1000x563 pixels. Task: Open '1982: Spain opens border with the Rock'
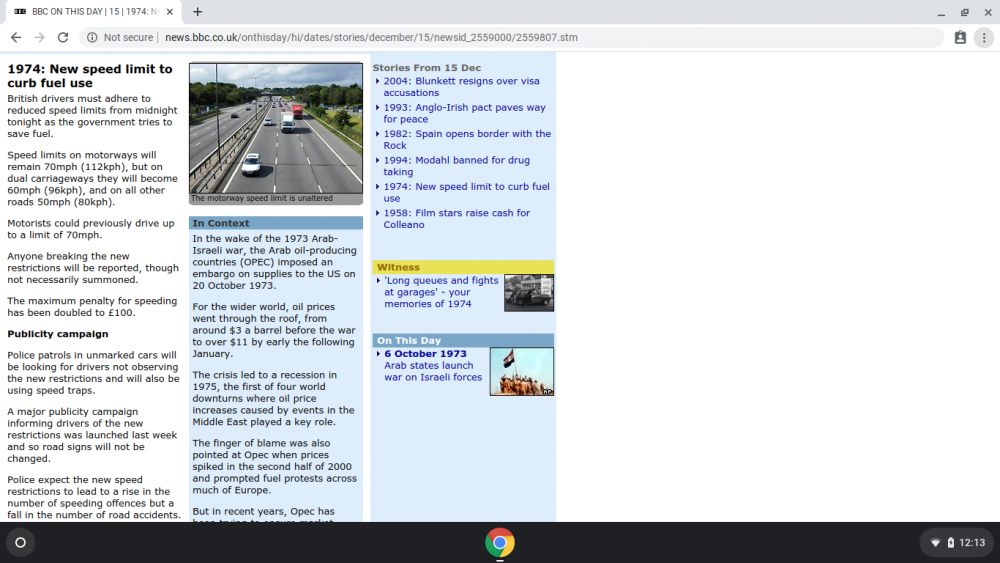tap(467, 140)
